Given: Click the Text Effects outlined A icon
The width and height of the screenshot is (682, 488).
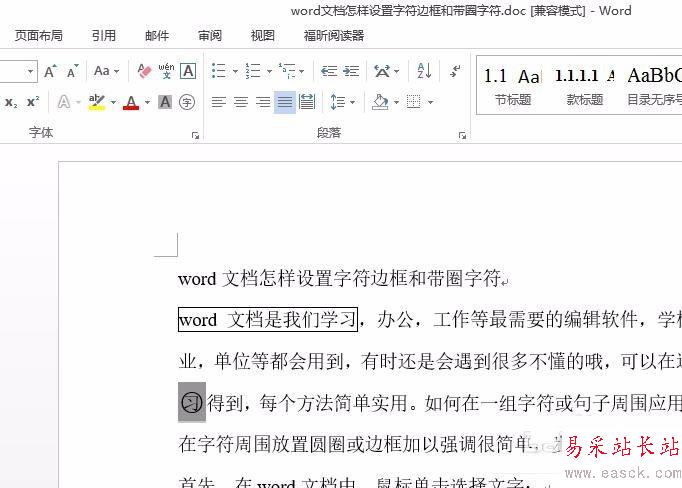Looking at the screenshot, I should (64, 102).
